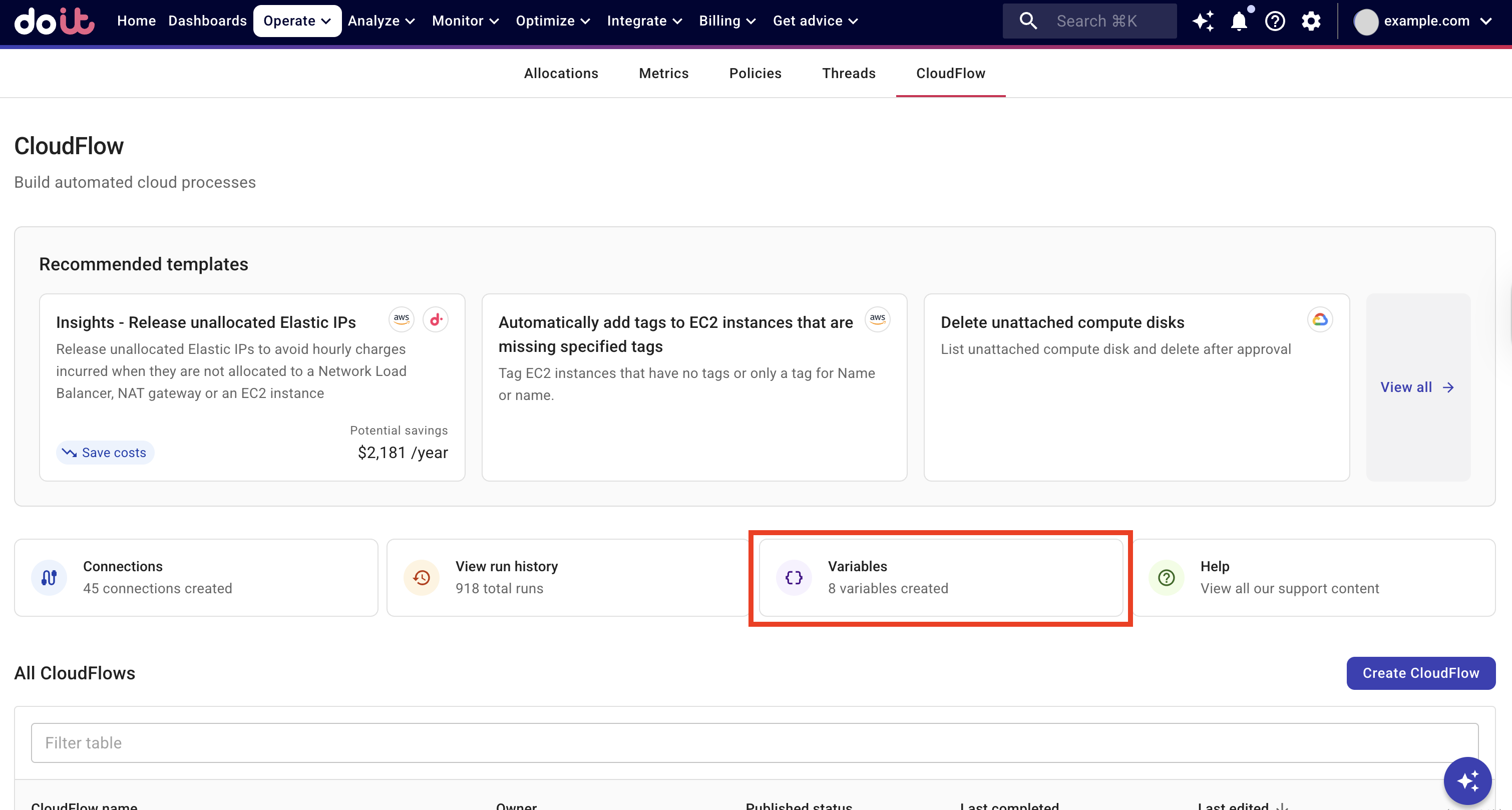Open the notifications bell

1239,21
